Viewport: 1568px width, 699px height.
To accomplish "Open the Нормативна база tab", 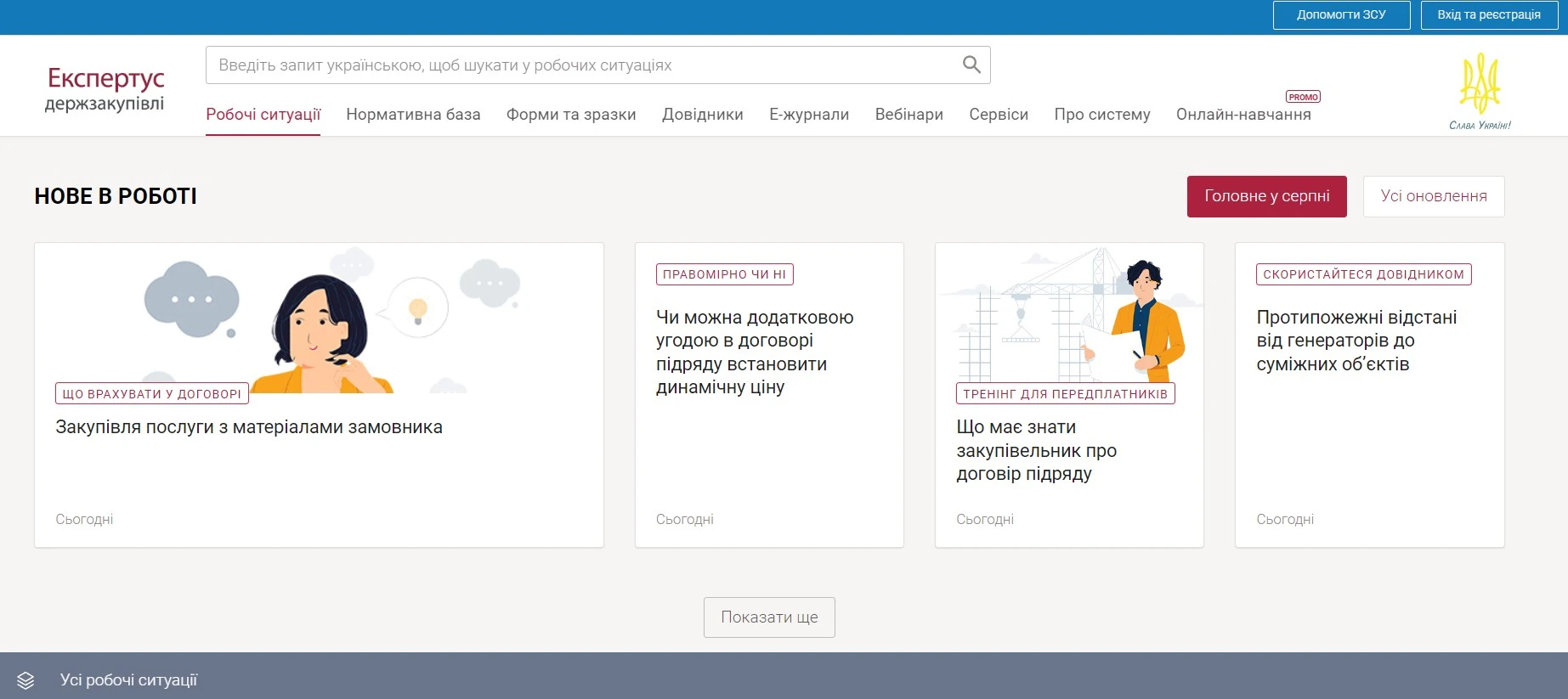I will (413, 115).
